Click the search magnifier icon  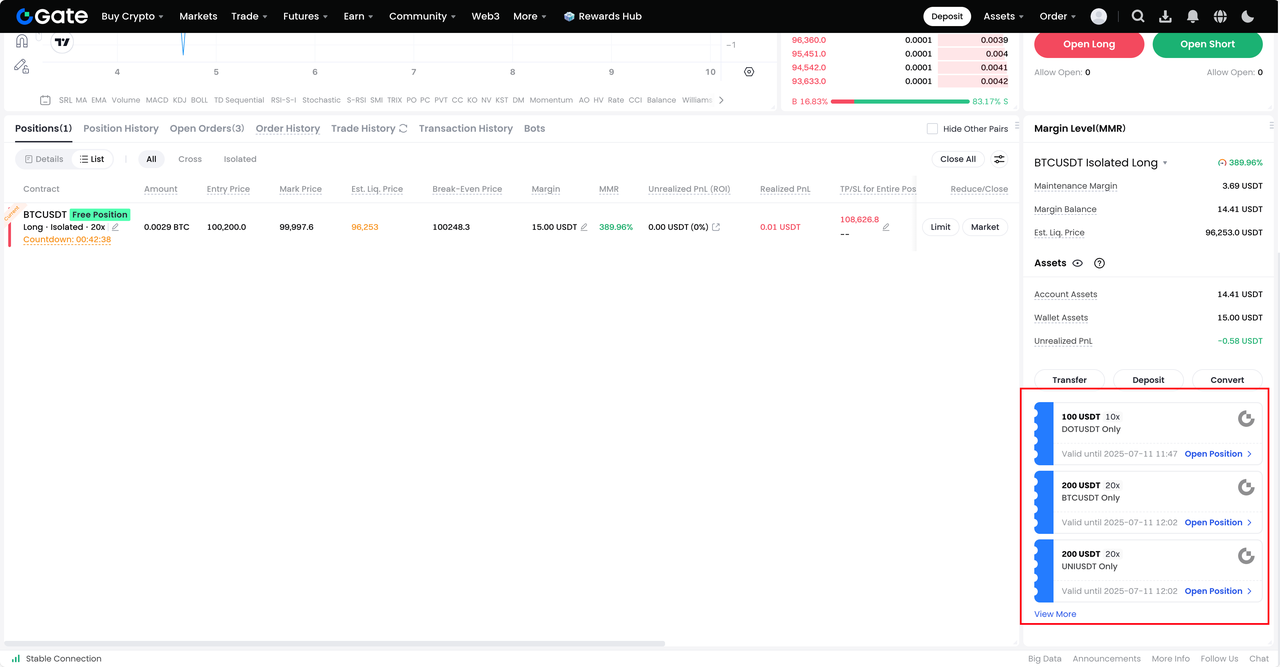point(1138,16)
